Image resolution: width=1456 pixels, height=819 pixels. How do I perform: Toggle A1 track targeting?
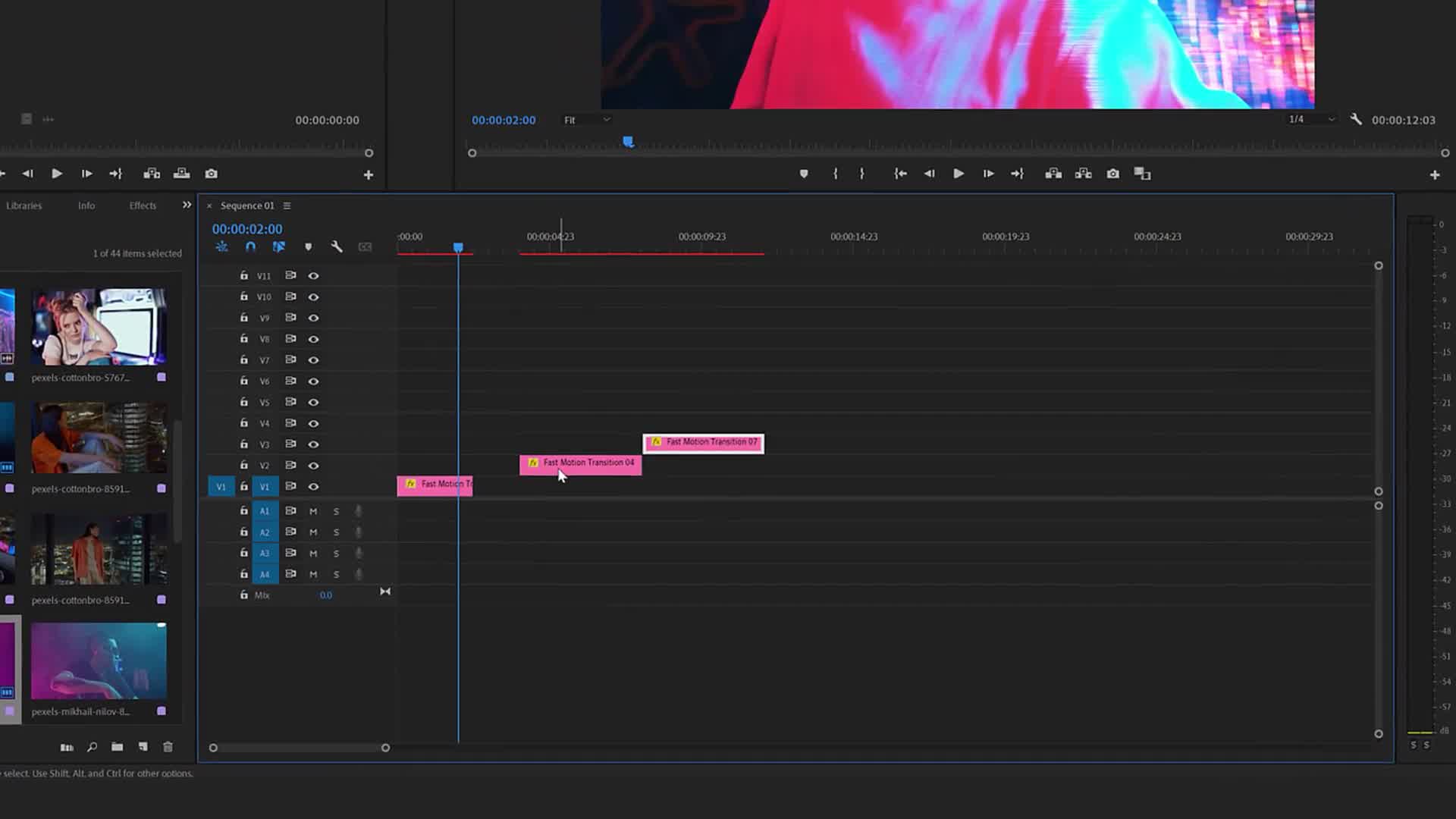pos(265,511)
